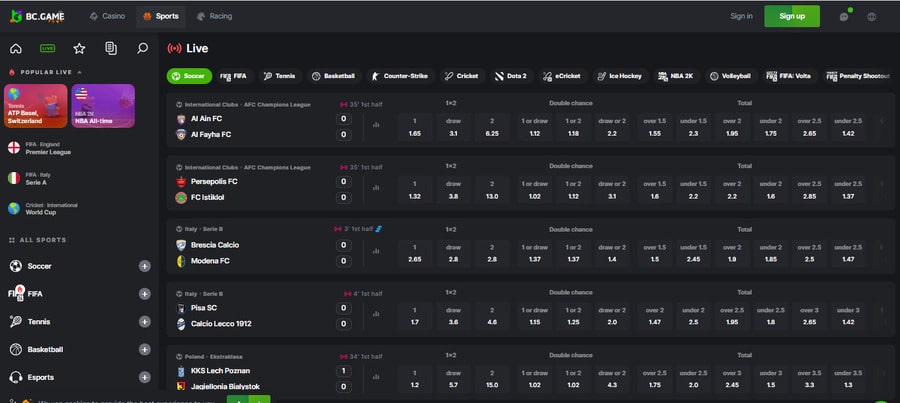Click the Modena FC team crest
This screenshot has width=900, height=403.
tap(181, 261)
